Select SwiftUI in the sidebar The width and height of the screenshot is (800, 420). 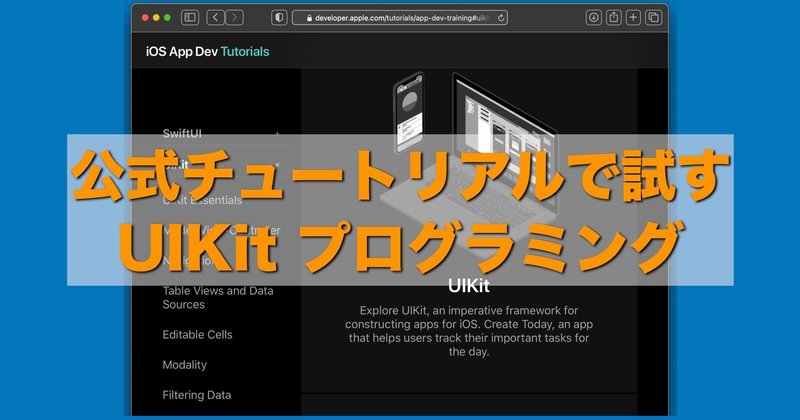(182, 133)
